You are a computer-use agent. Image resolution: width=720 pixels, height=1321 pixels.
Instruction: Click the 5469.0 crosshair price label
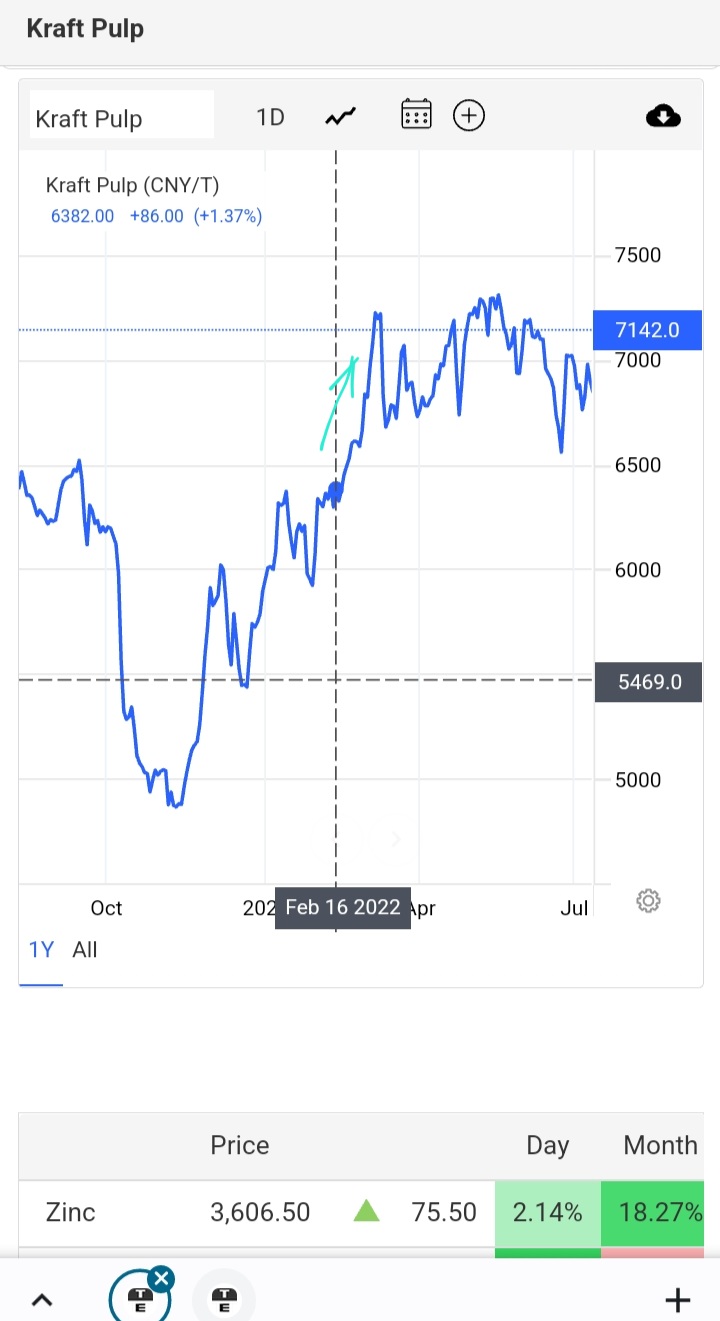(x=649, y=682)
